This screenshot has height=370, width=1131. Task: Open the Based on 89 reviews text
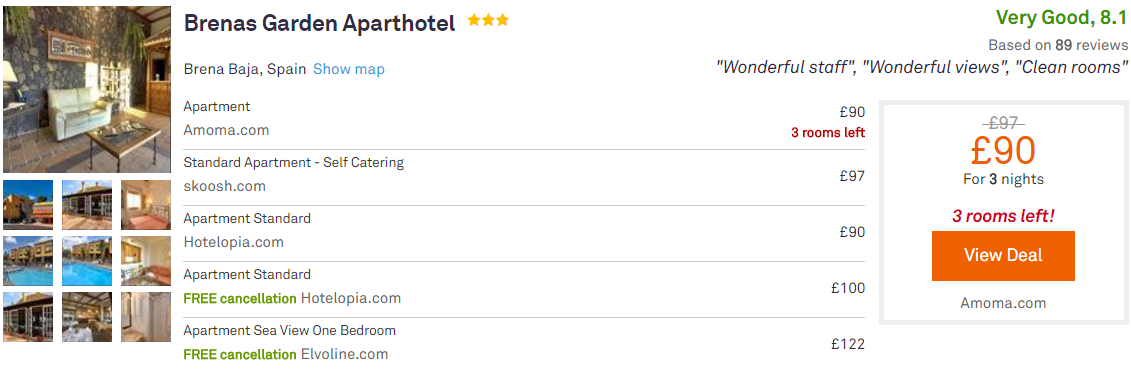1057,45
